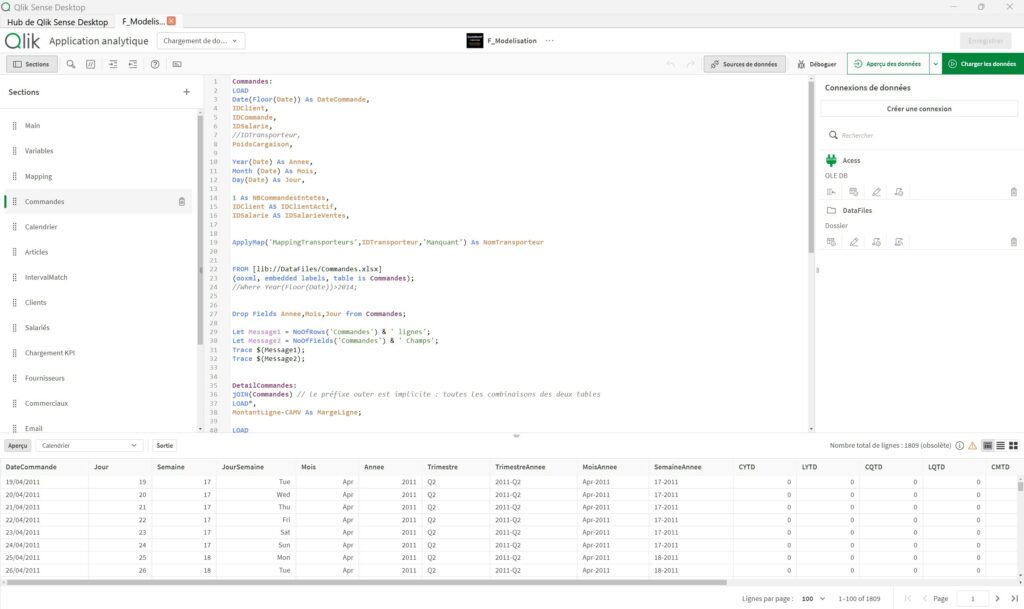The height and width of the screenshot is (609, 1024).
Task: Activate the help question-mark icon
Action: pyautogui.click(x=155, y=64)
